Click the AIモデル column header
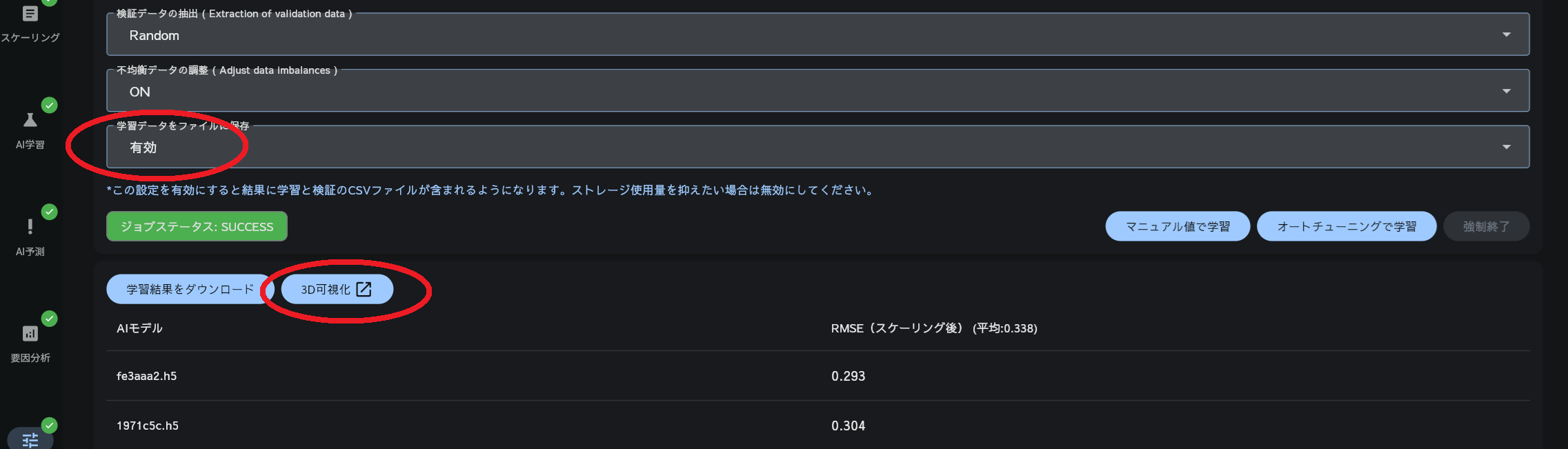Viewport: 1568px width, 449px height. coord(139,328)
